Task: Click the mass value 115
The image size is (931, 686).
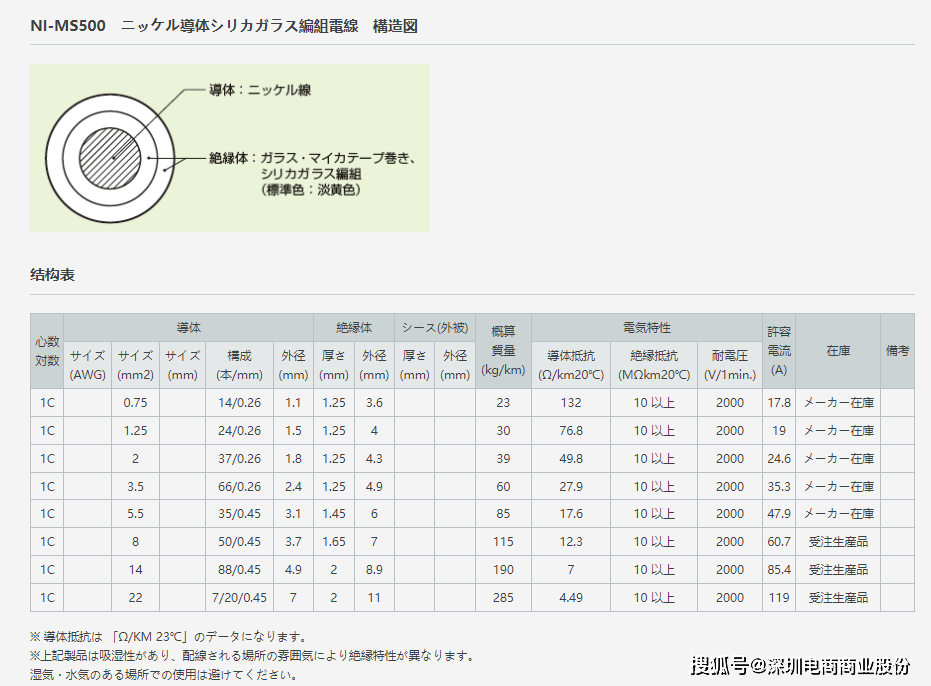Action: [x=503, y=542]
